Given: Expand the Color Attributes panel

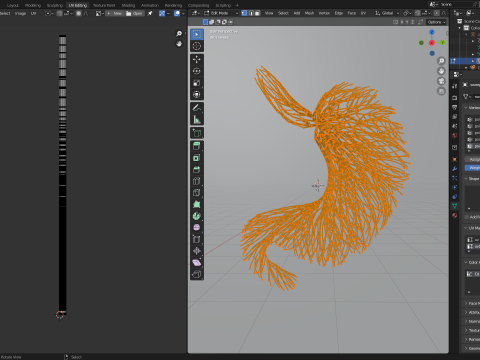Looking at the screenshot, I should (472, 262).
